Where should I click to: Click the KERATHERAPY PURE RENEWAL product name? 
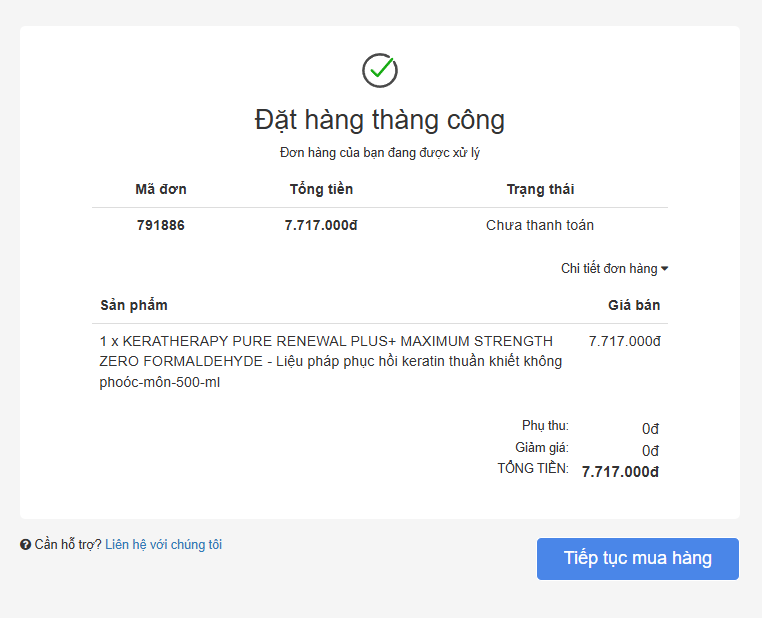tap(331, 361)
